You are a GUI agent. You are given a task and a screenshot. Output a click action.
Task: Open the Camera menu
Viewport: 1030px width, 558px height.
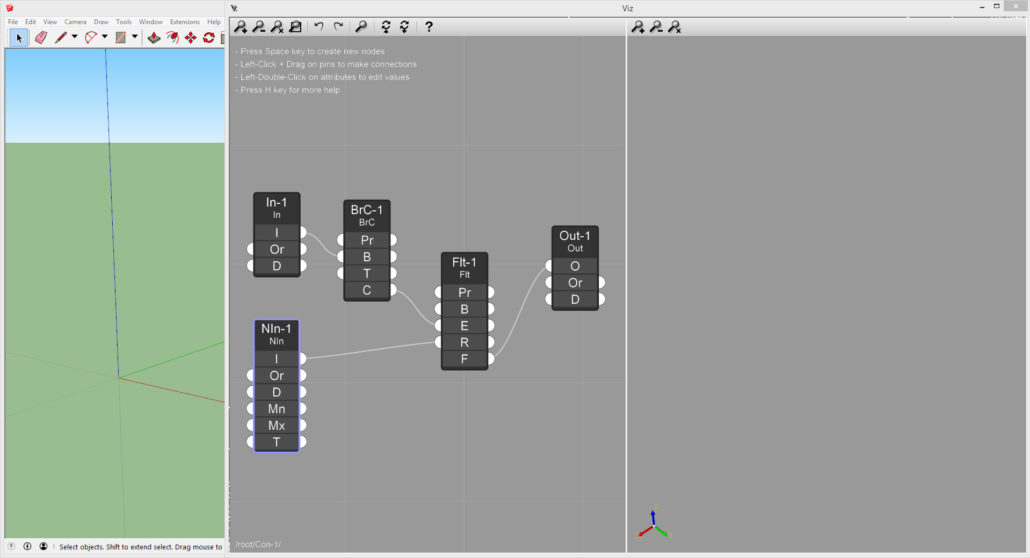pos(75,21)
